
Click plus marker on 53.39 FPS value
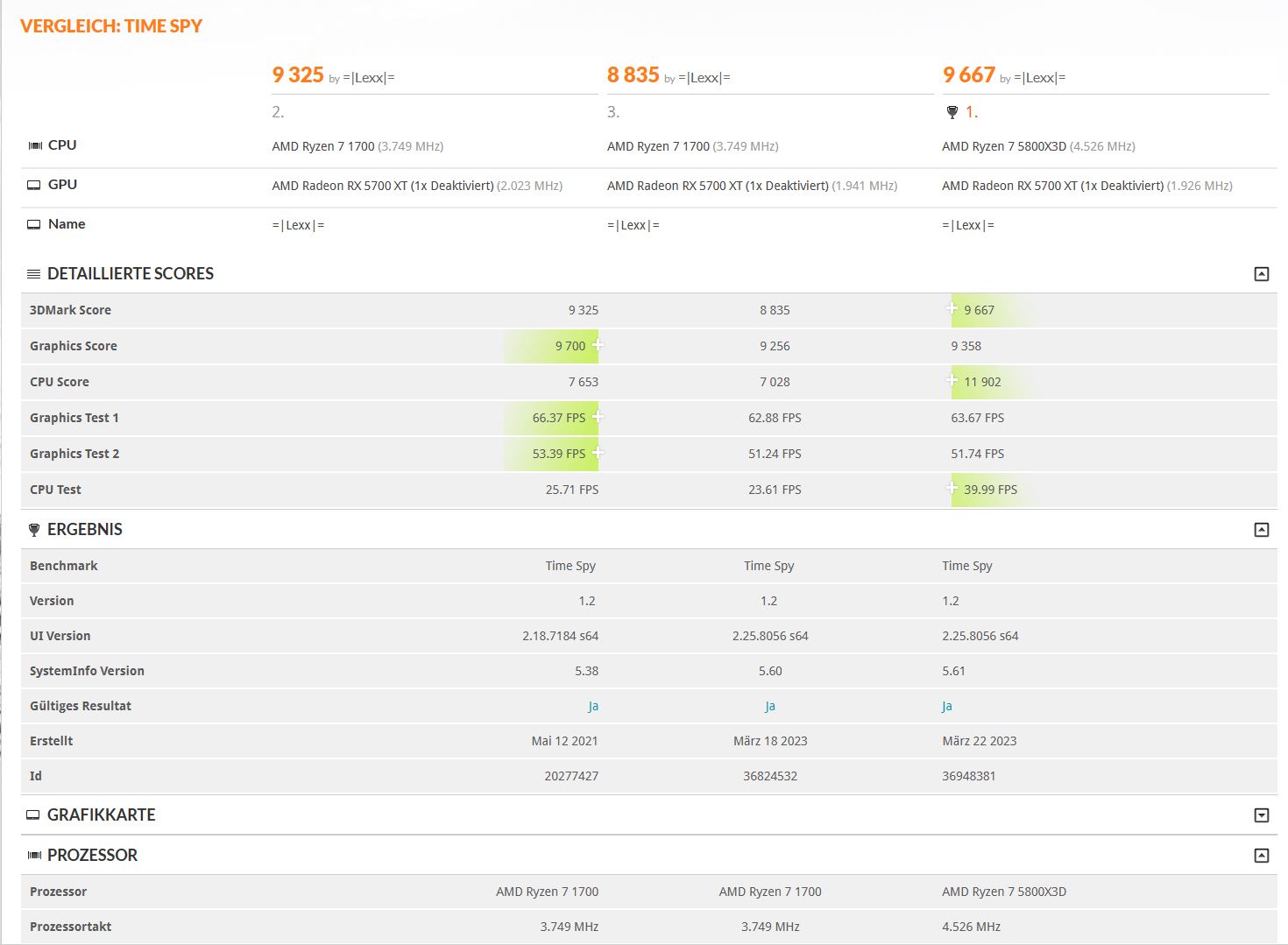[598, 452]
